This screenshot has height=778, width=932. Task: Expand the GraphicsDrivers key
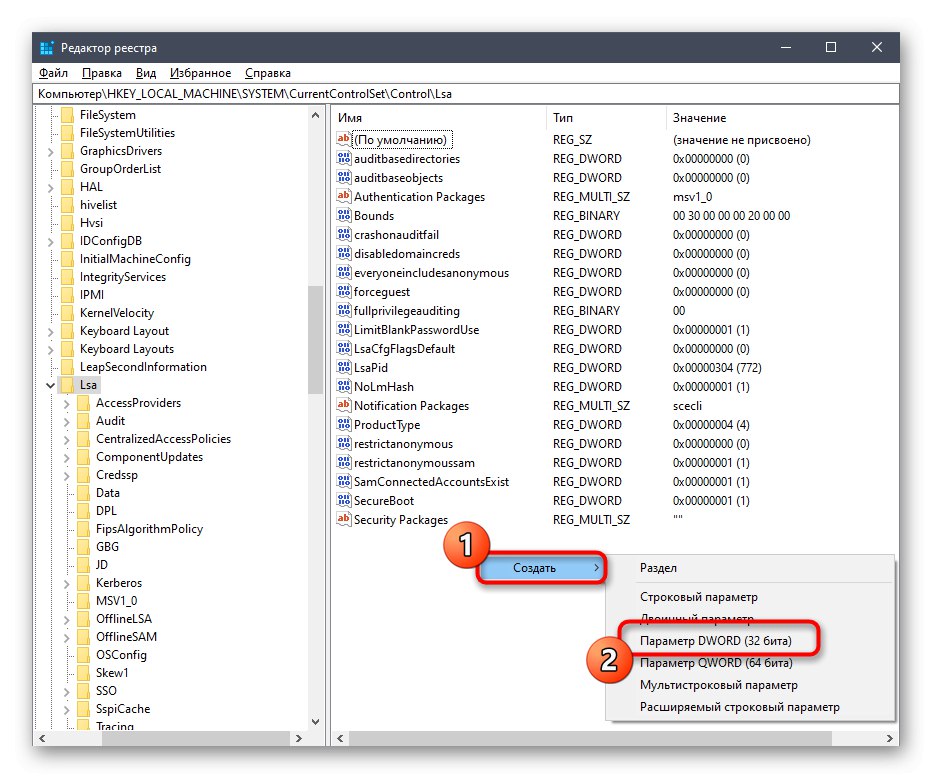point(51,152)
